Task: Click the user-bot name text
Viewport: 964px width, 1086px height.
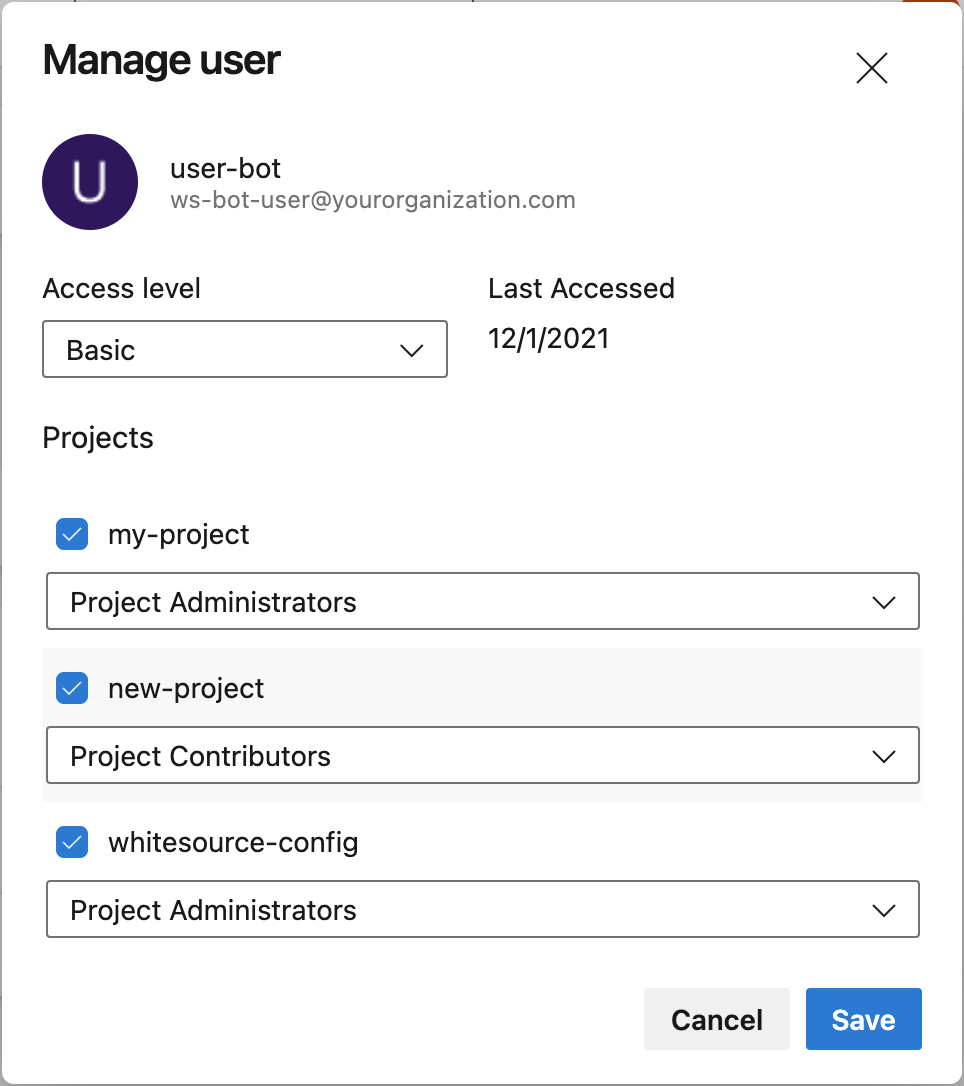Action: (226, 167)
